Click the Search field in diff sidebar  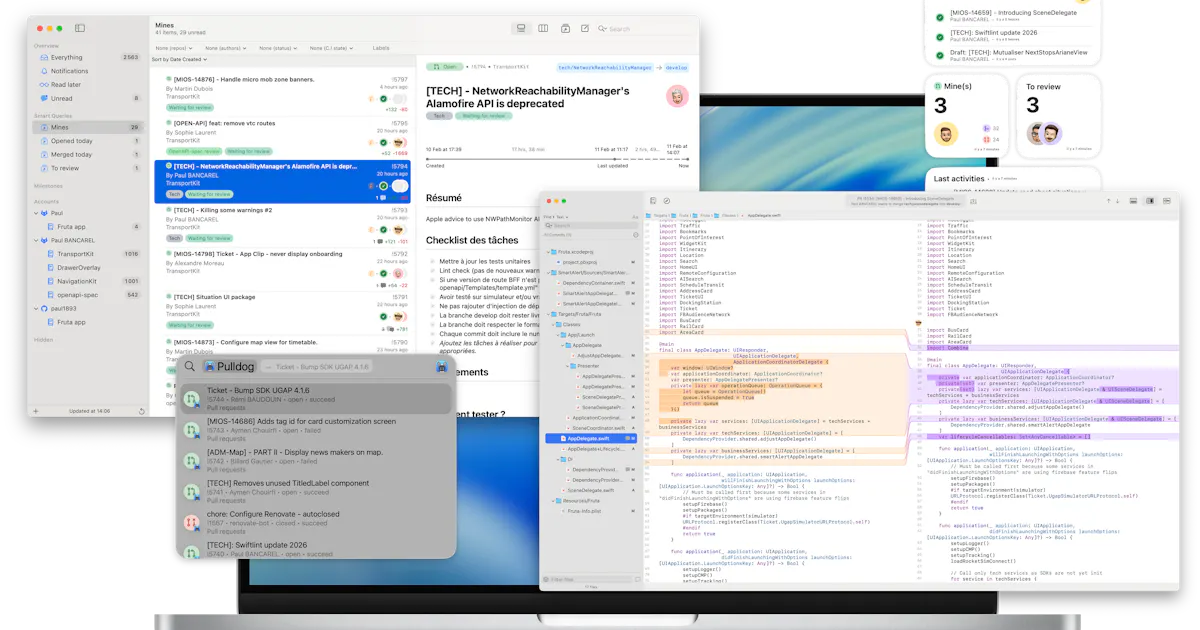tap(592, 226)
